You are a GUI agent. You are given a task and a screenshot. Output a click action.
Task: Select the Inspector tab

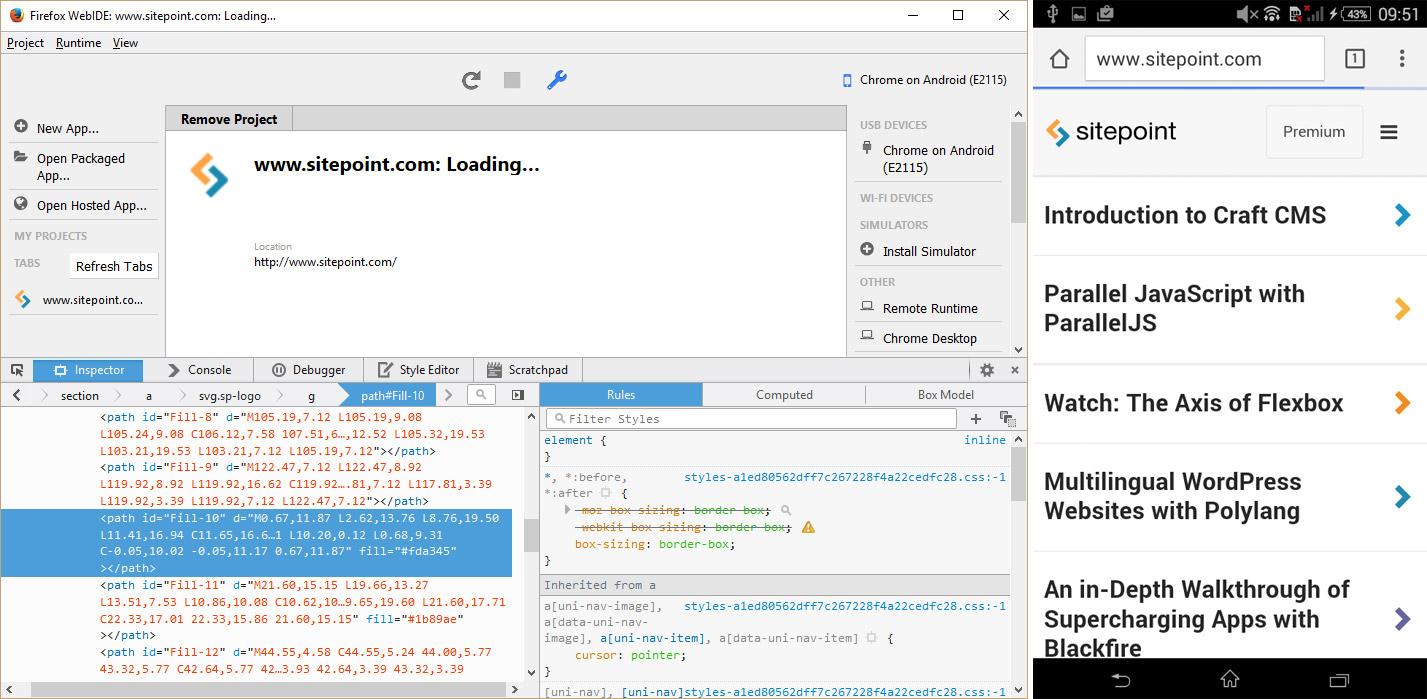[x=88, y=370]
